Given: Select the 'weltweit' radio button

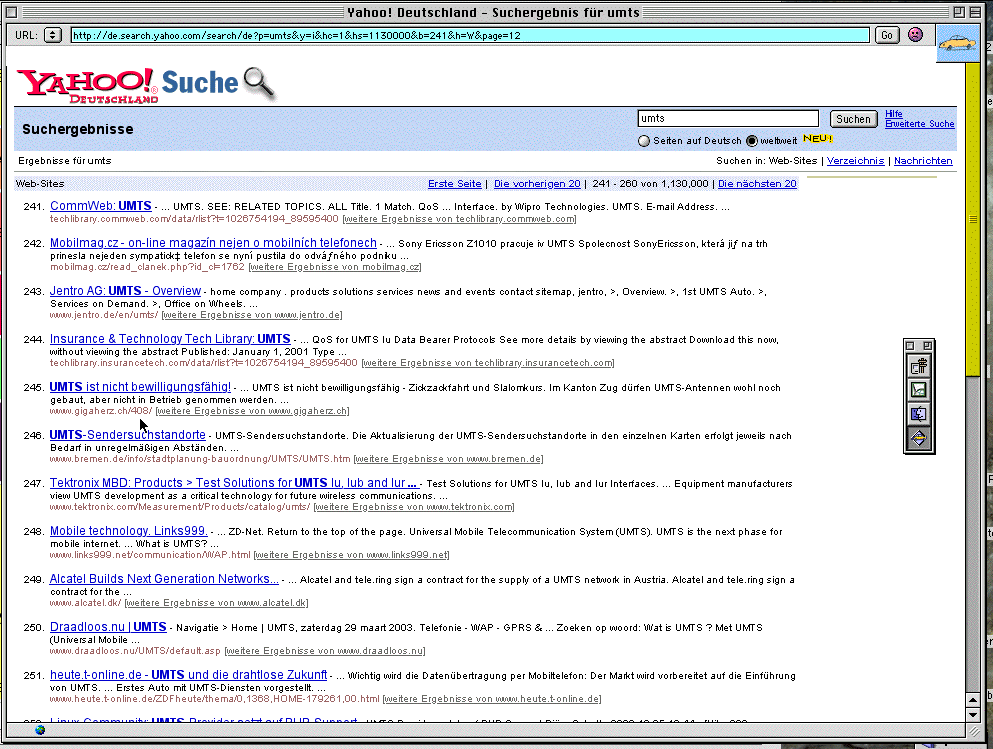Looking at the screenshot, I should tap(752, 141).
